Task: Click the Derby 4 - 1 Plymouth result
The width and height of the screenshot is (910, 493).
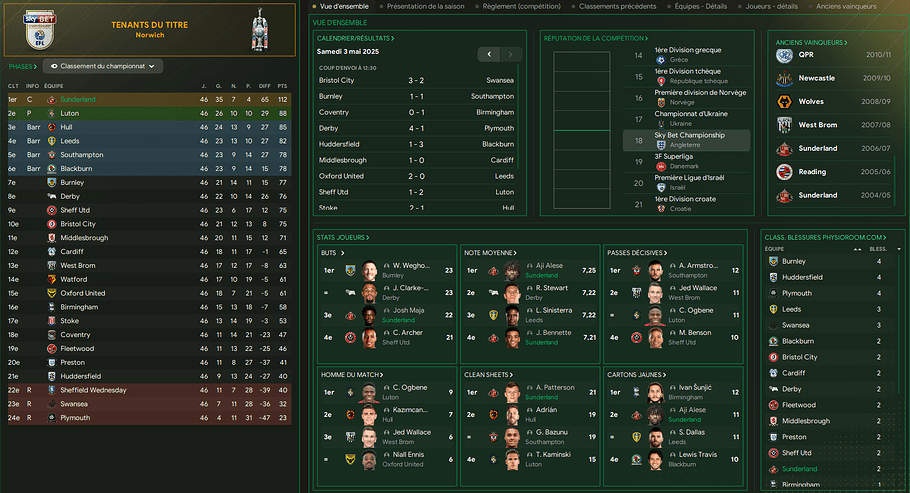Action: pos(416,128)
